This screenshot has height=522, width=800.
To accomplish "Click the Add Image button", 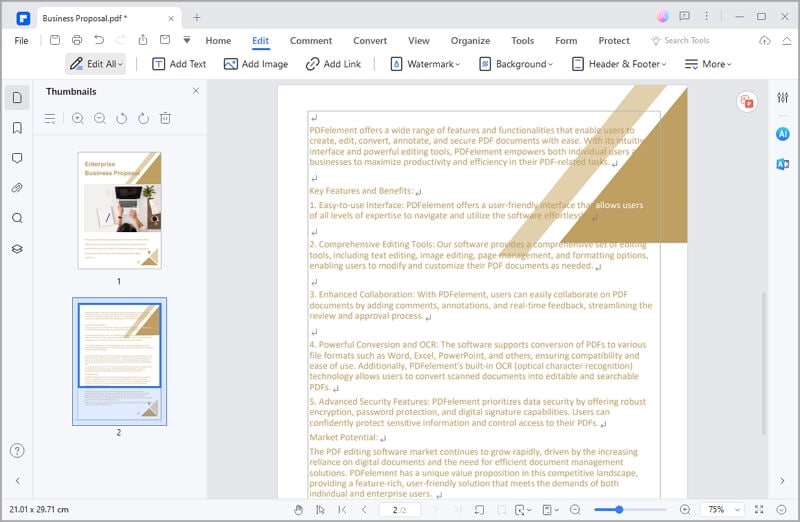I will tap(256, 64).
